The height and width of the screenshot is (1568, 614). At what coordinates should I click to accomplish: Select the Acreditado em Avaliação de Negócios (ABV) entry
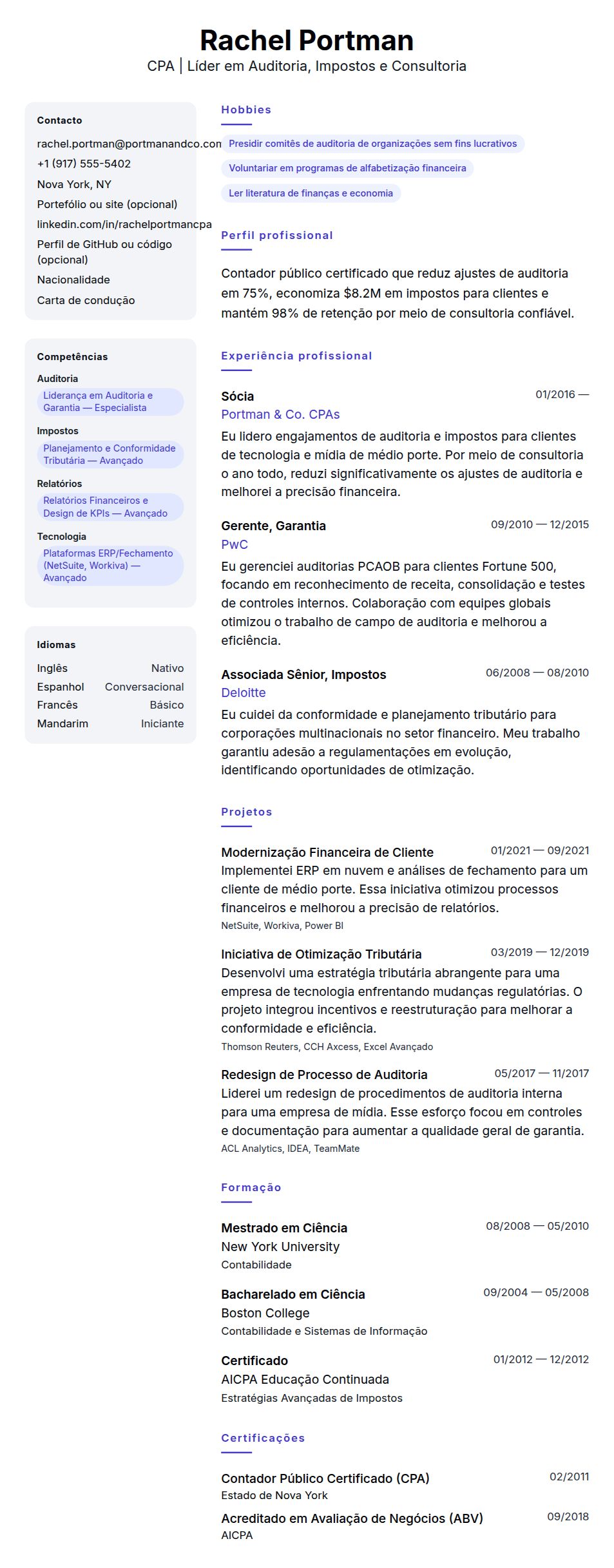[352, 1519]
